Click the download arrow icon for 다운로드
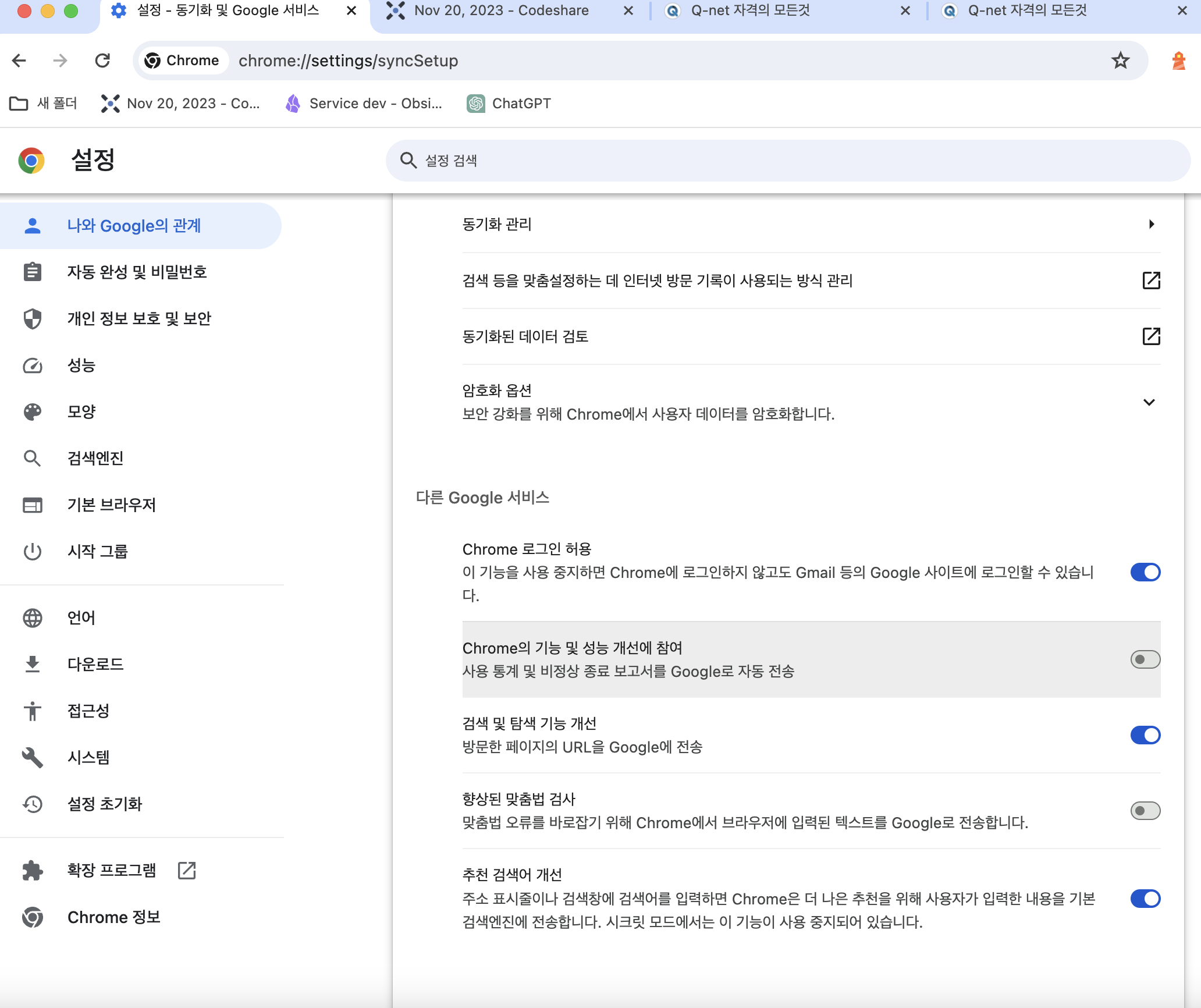 click(x=33, y=664)
